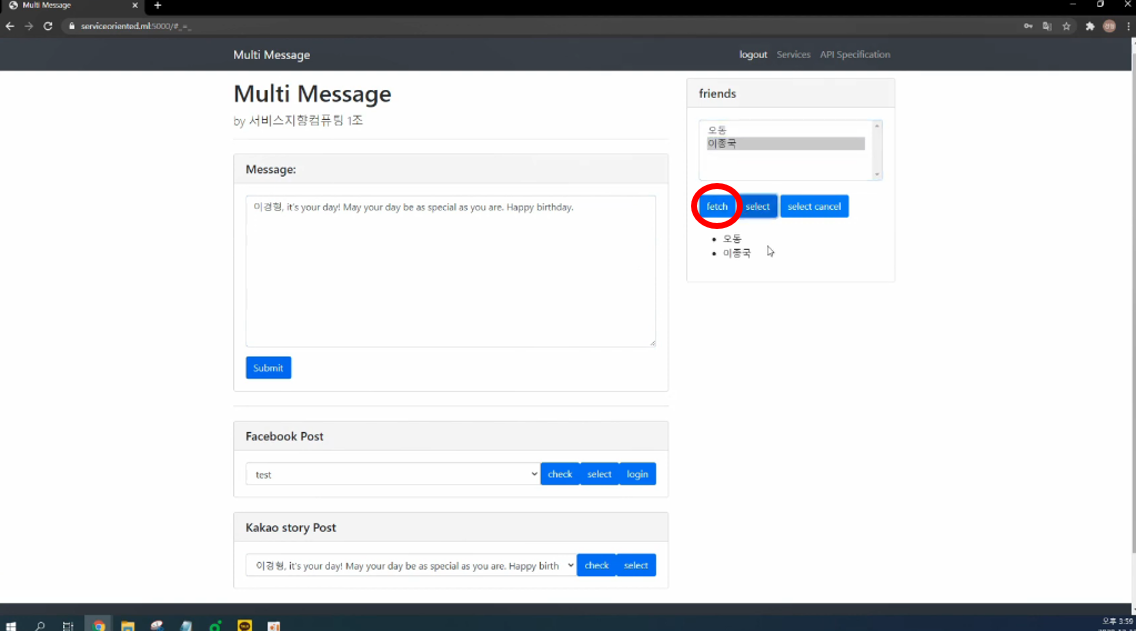Reload the page with the refresh icon

[x=48, y=26]
